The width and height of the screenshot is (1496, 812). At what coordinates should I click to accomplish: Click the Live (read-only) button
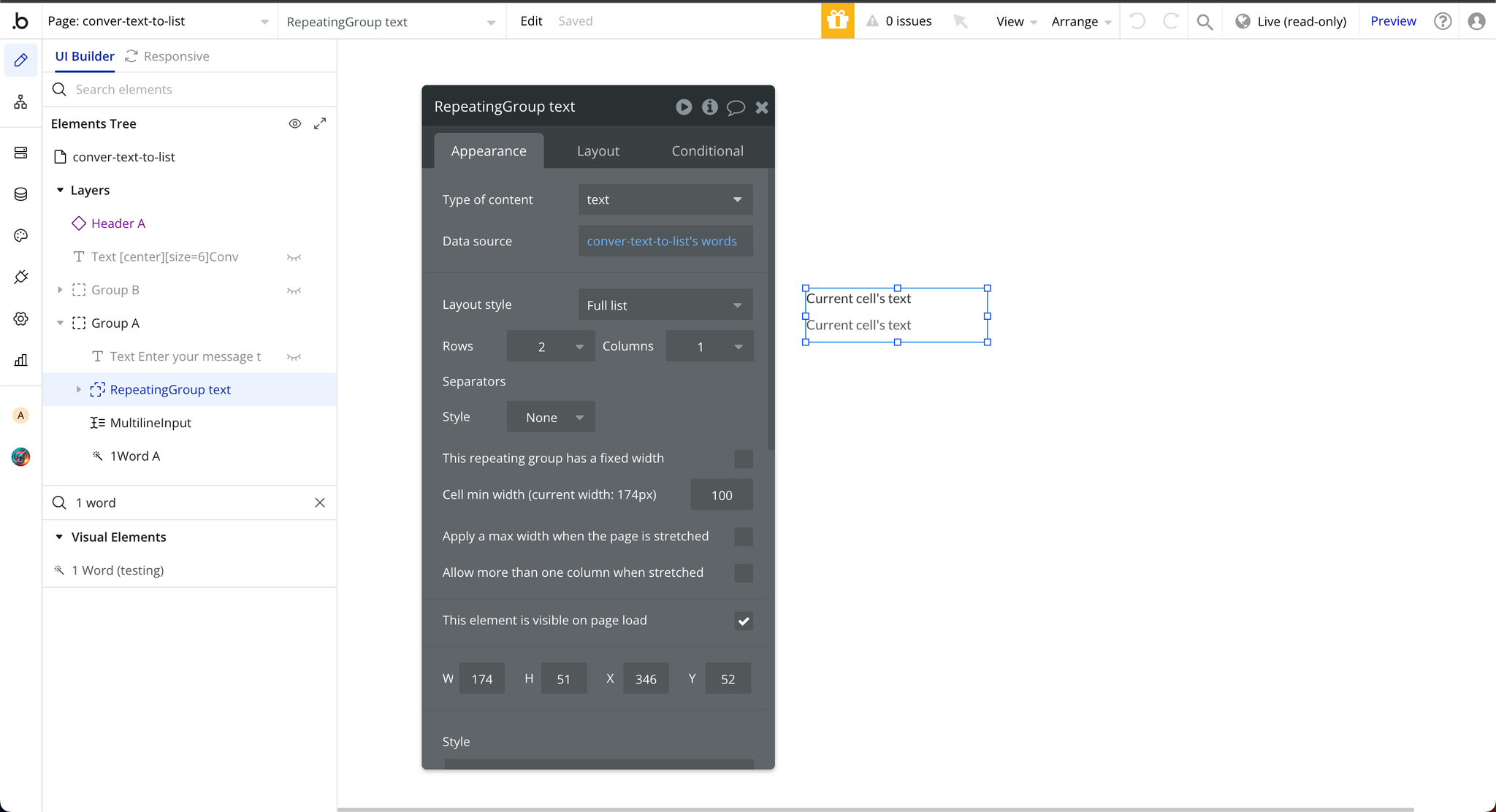tap(1291, 21)
